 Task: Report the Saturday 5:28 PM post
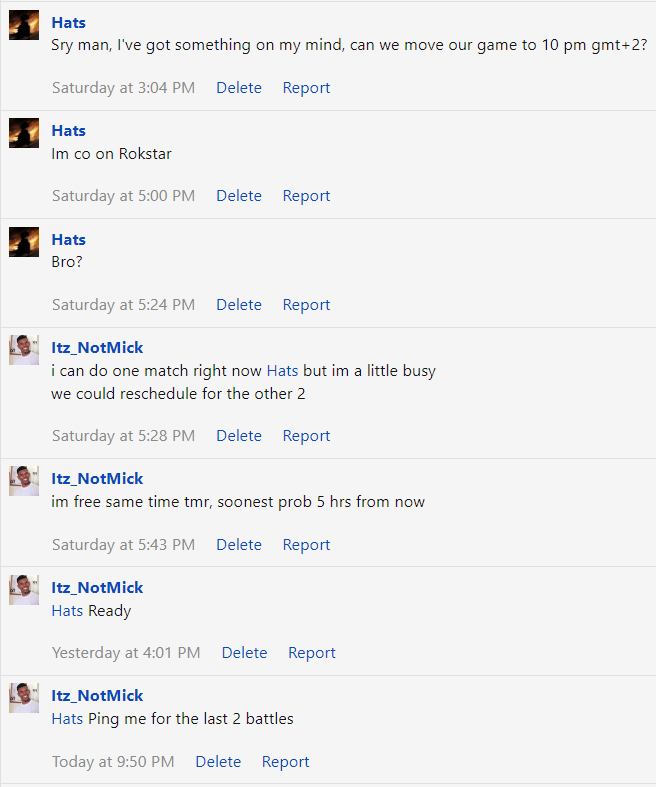point(306,436)
